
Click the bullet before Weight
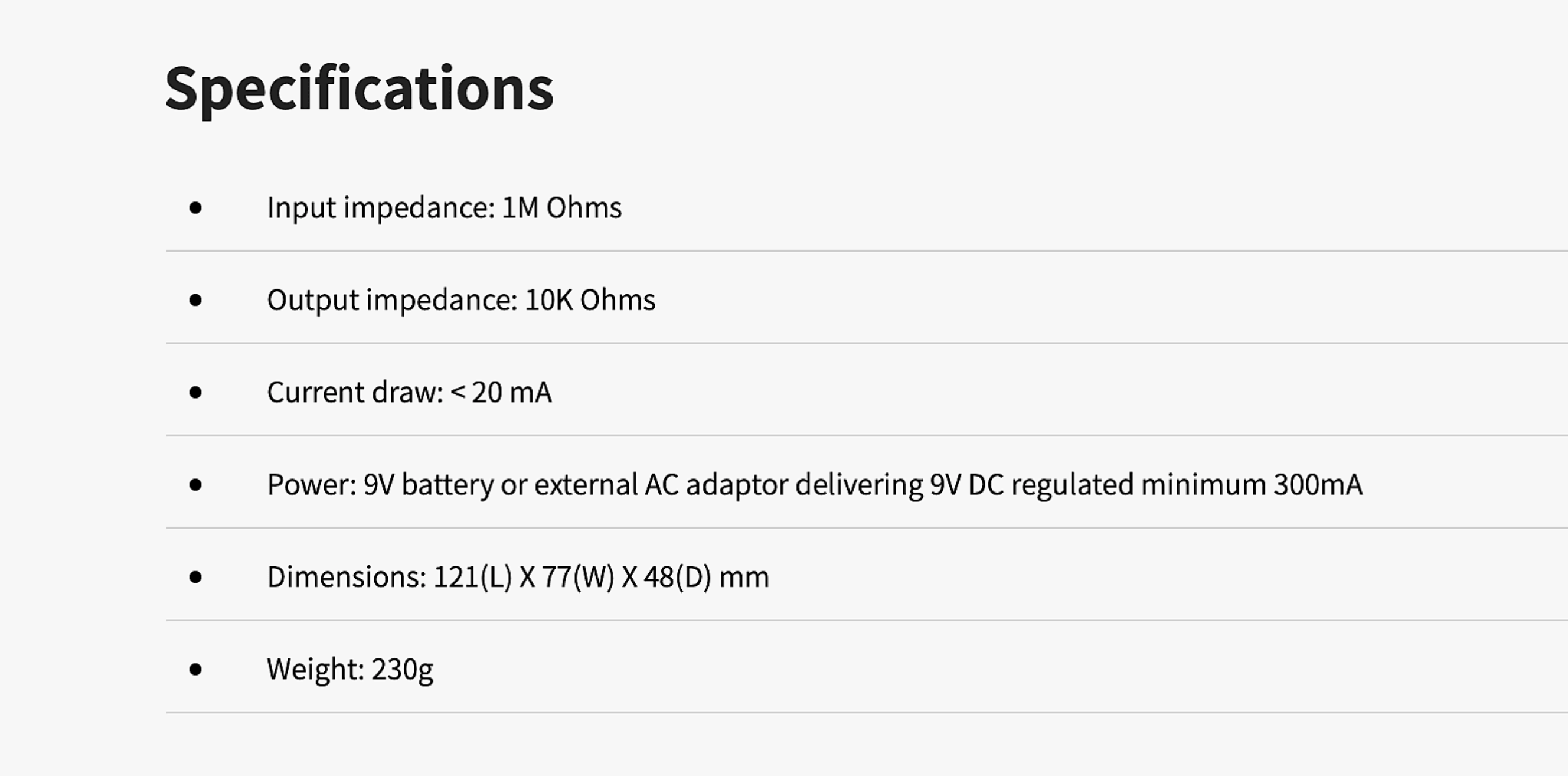pos(195,670)
